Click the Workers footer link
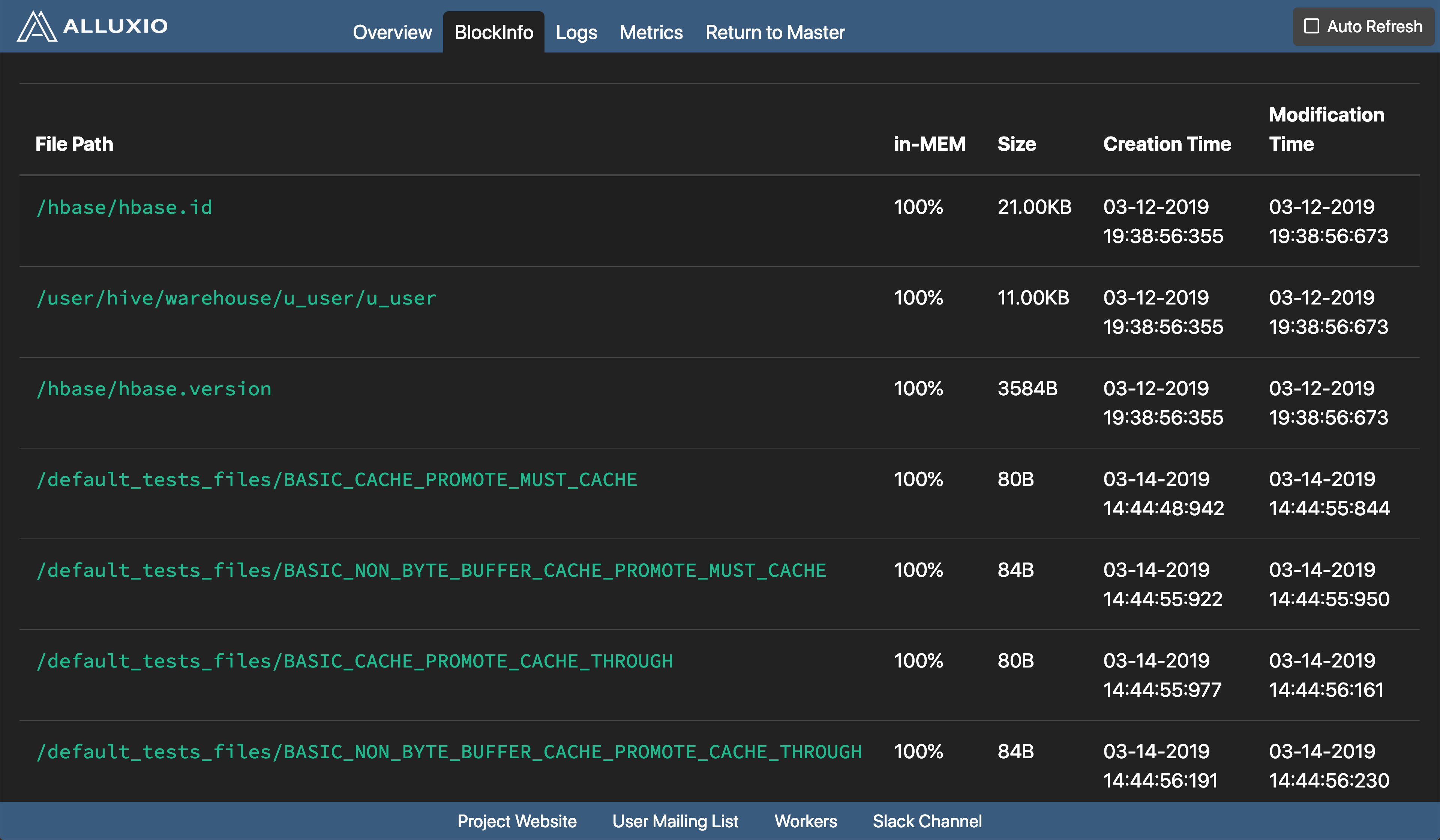The height and width of the screenshot is (840, 1440). tap(805, 821)
